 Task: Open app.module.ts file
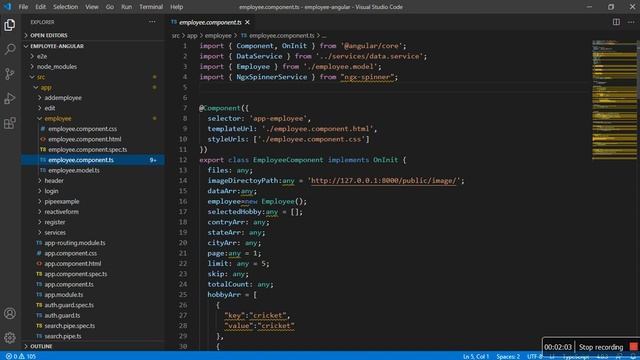(93, 295)
